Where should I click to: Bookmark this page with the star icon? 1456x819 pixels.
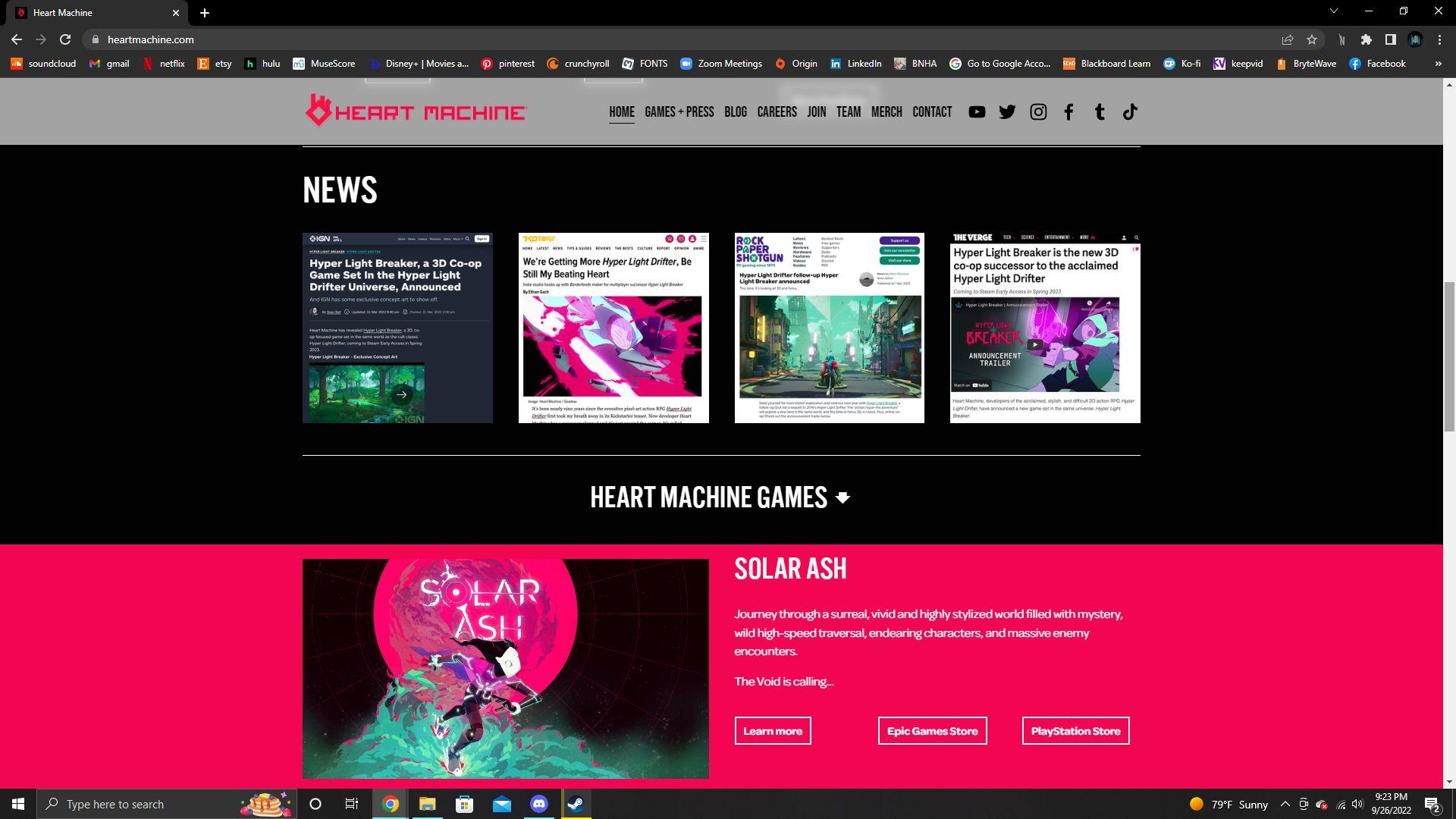pos(1312,39)
